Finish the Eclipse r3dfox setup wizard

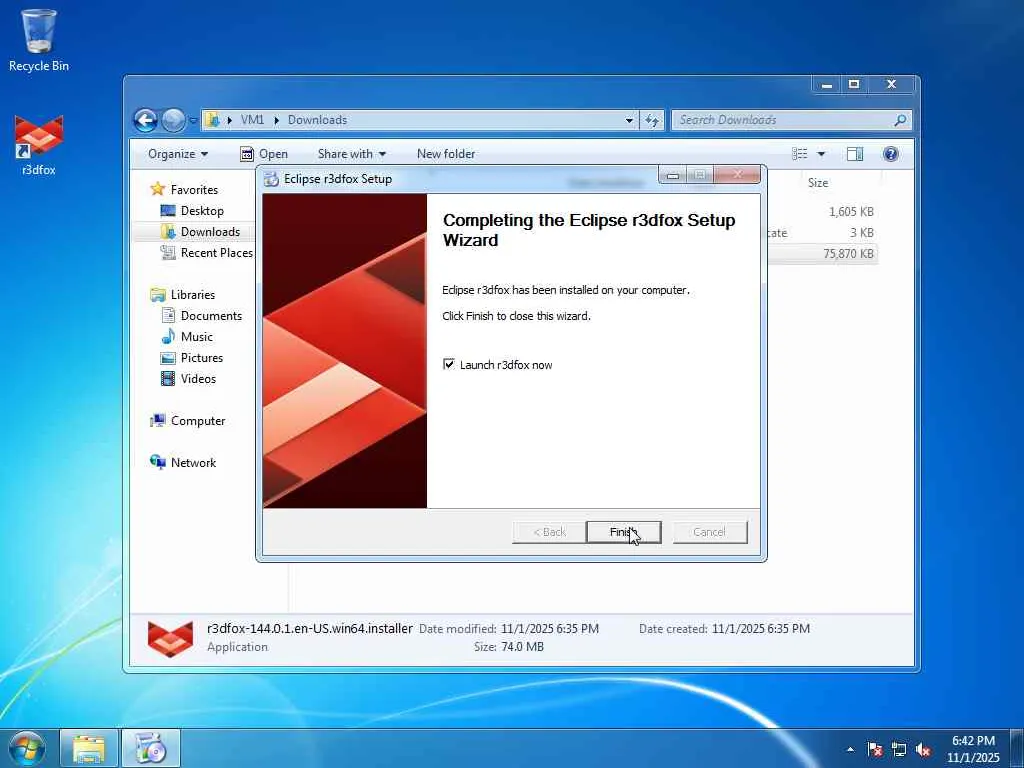pyautogui.click(x=624, y=532)
